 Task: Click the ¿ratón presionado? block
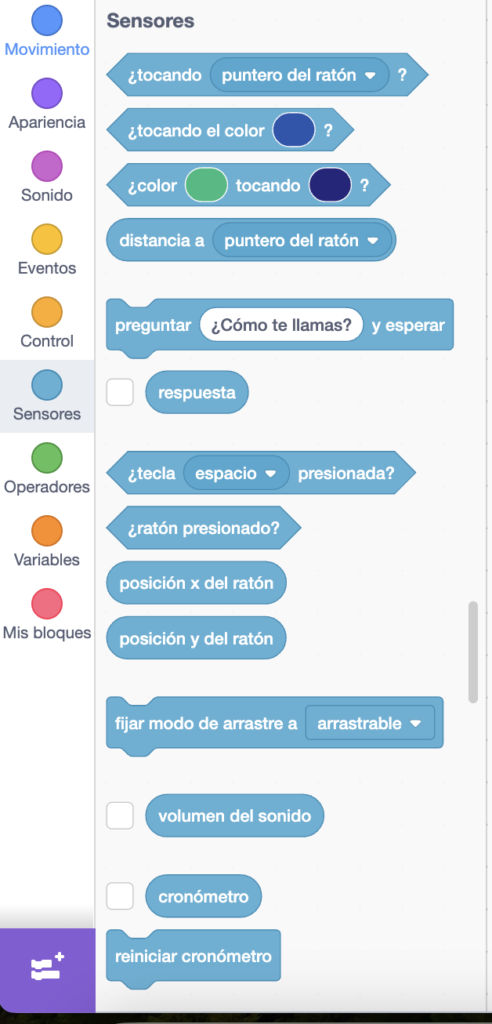tap(203, 528)
